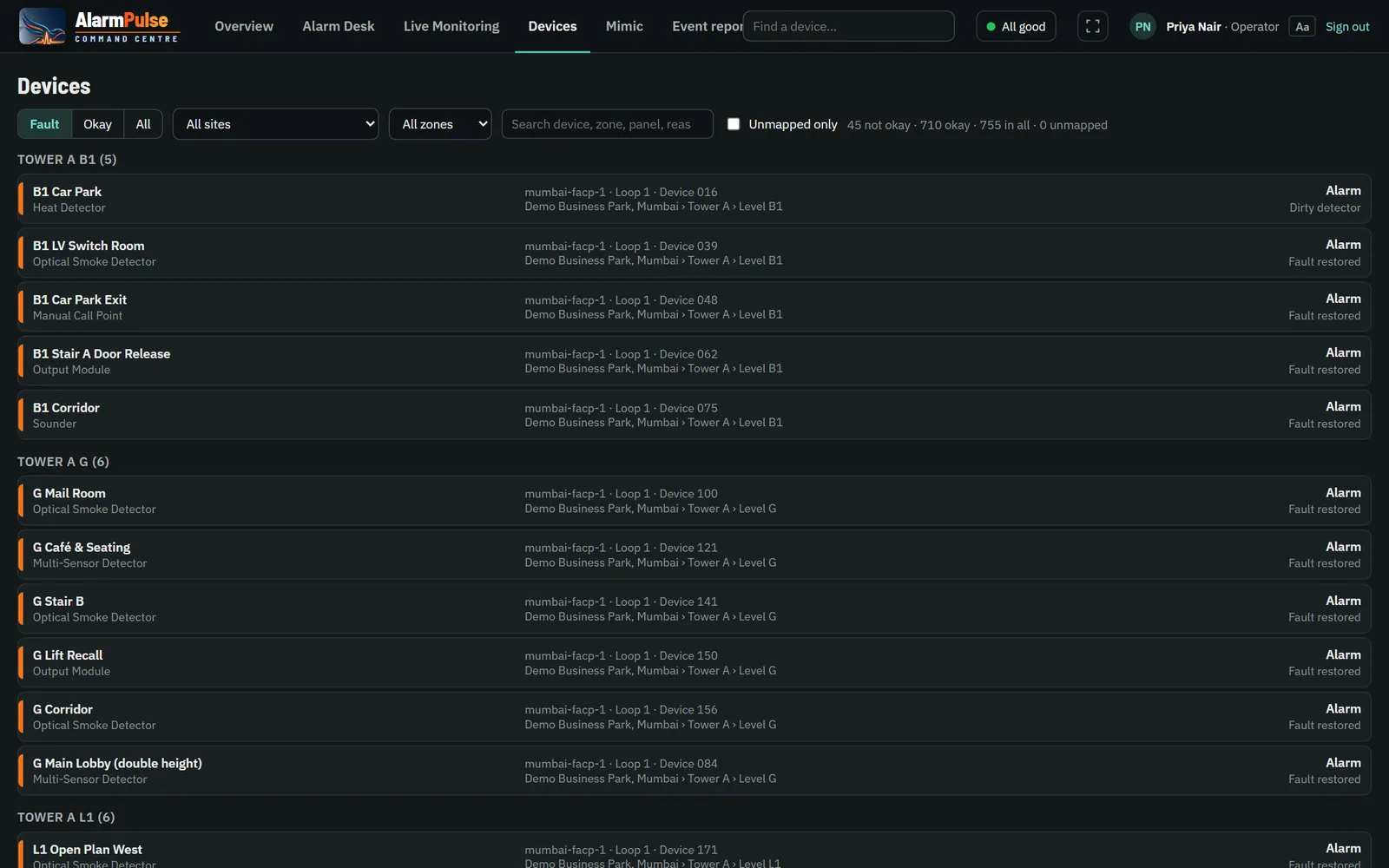This screenshot has width=1389, height=868.
Task: Open the Alarm Desk tab
Action: [339, 26]
